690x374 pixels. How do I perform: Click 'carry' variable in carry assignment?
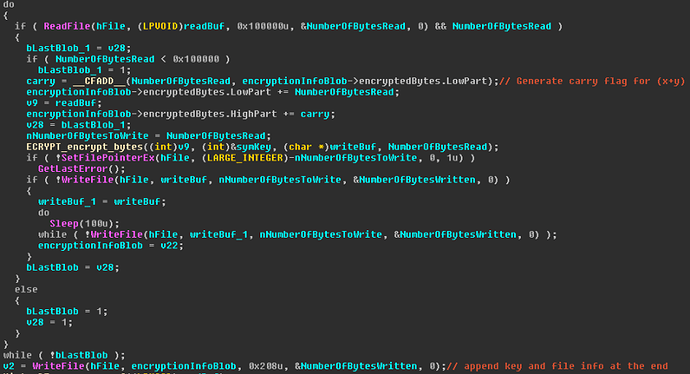[40, 81]
